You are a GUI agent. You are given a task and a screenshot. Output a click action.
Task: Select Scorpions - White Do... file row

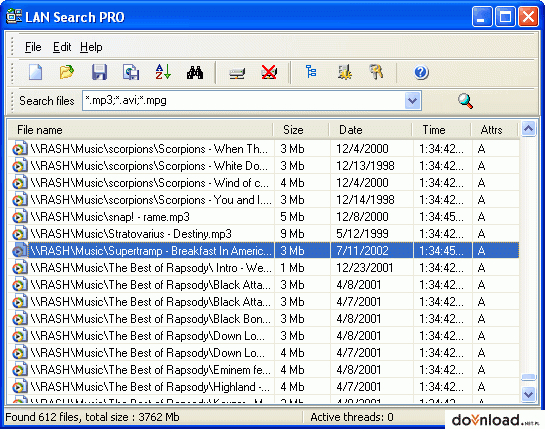[263, 166]
